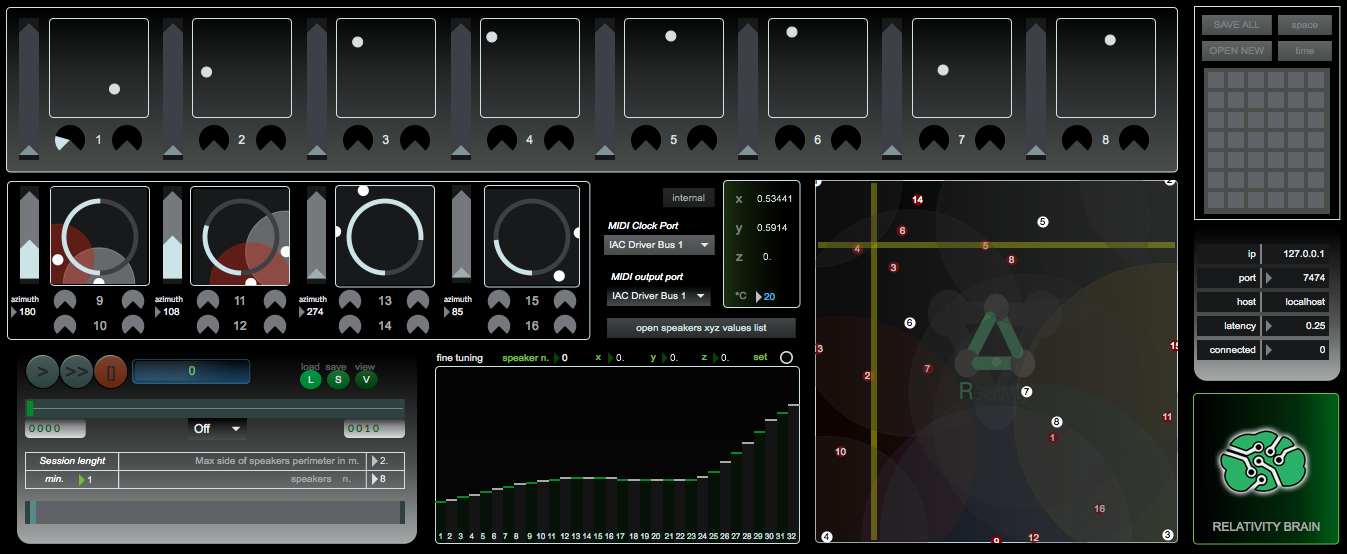The width and height of the screenshot is (1347, 554).
Task: Select red speaker node 14 on spatial map
Action: point(917,200)
